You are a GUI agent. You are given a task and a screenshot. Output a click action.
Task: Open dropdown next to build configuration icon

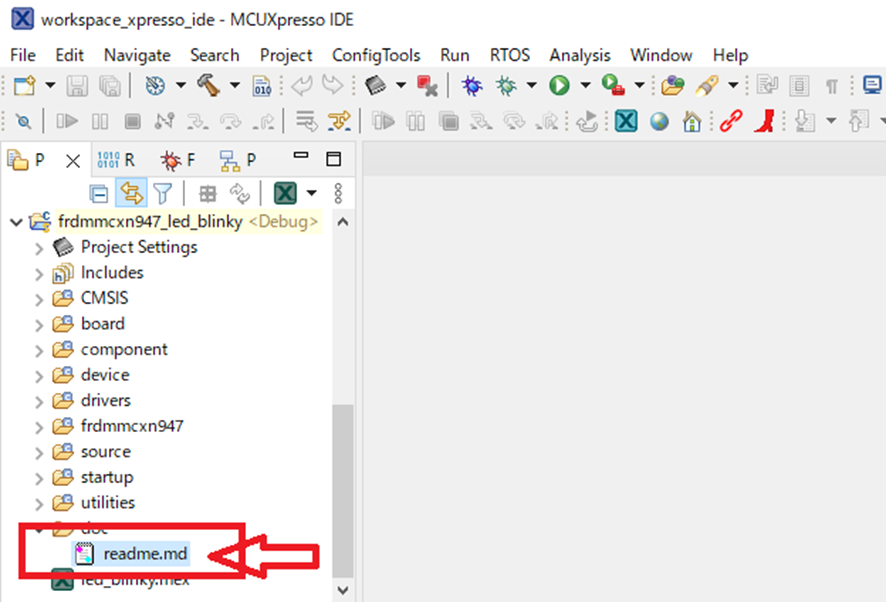click(x=180, y=85)
